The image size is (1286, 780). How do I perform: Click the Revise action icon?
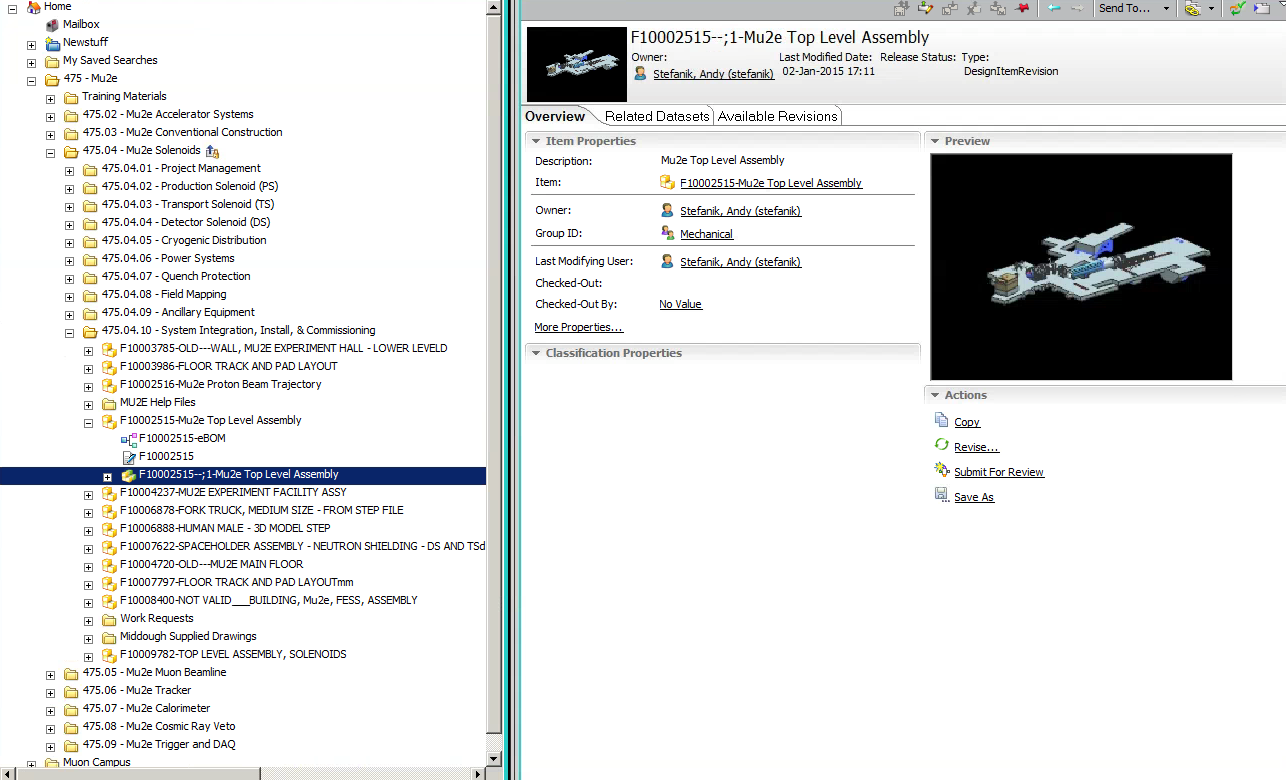coord(940,447)
